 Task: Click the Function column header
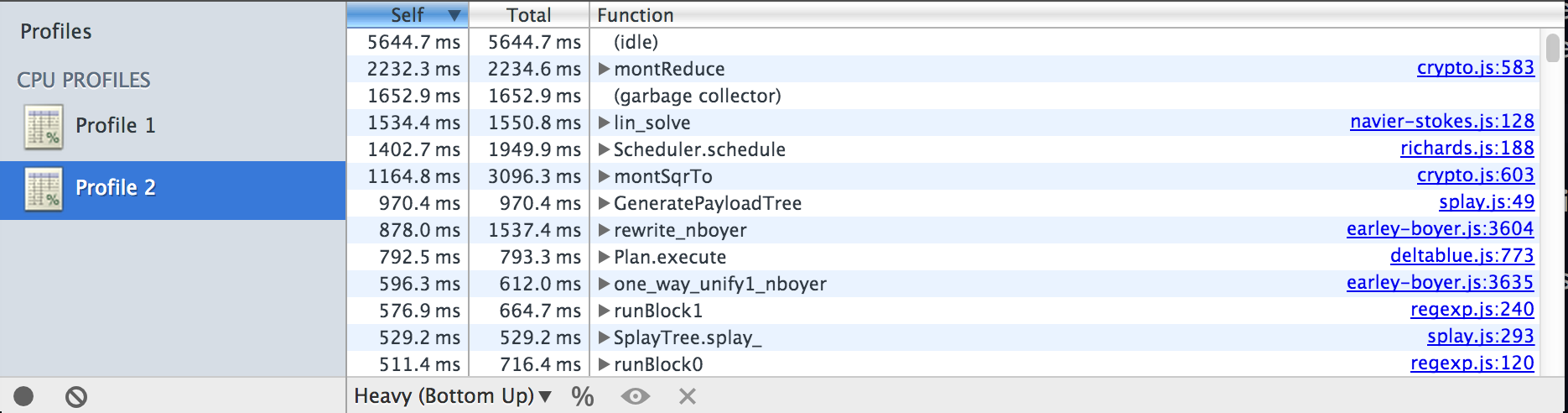(635, 15)
